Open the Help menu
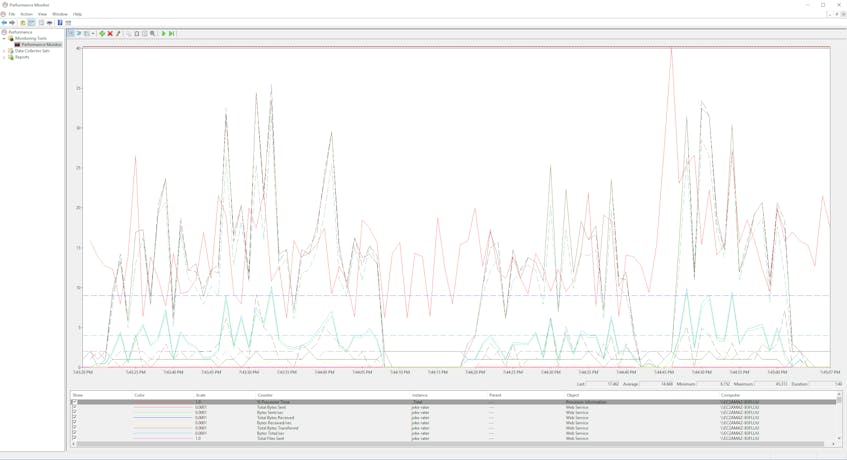847x460 pixels. [77, 14]
